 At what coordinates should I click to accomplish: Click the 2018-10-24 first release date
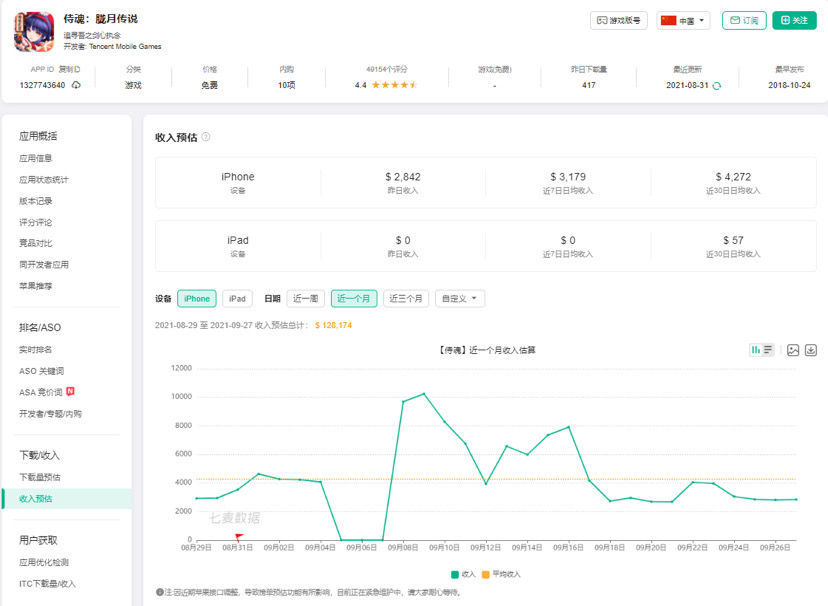789,85
